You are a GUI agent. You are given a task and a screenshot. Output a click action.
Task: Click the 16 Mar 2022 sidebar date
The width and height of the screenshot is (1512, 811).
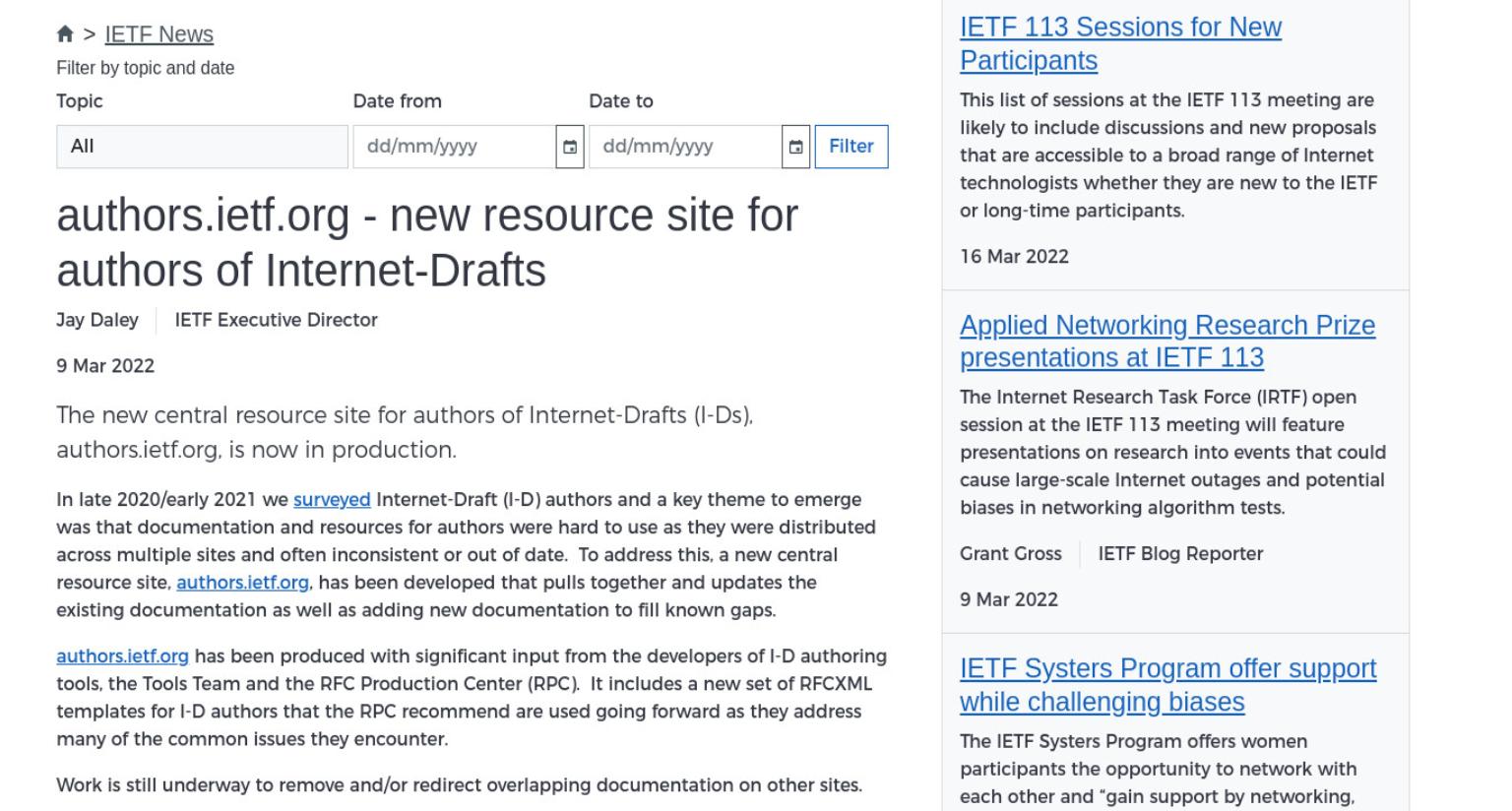[x=1014, y=257]
